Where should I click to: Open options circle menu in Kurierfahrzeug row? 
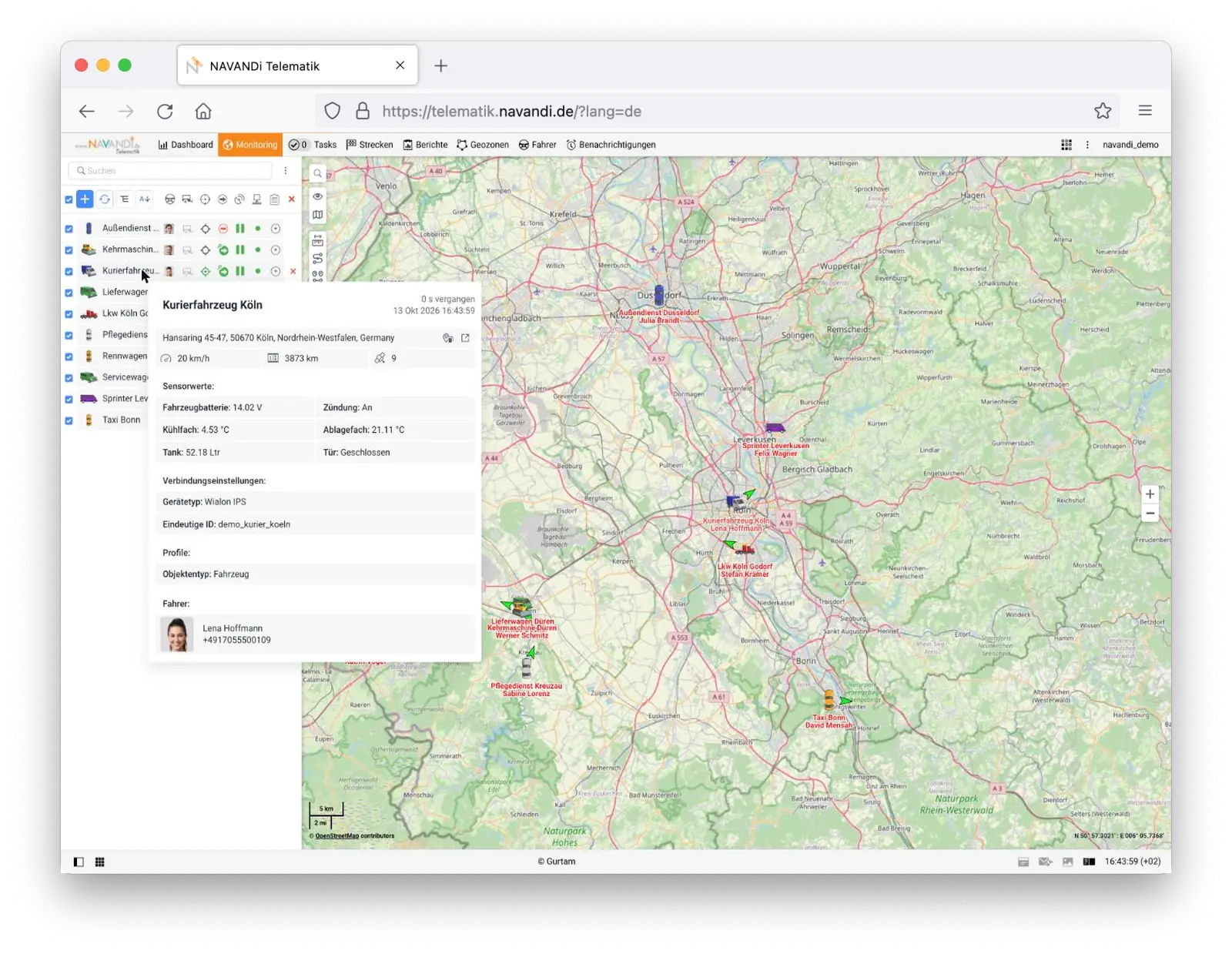pyautogui.click(x=276, y=271)
